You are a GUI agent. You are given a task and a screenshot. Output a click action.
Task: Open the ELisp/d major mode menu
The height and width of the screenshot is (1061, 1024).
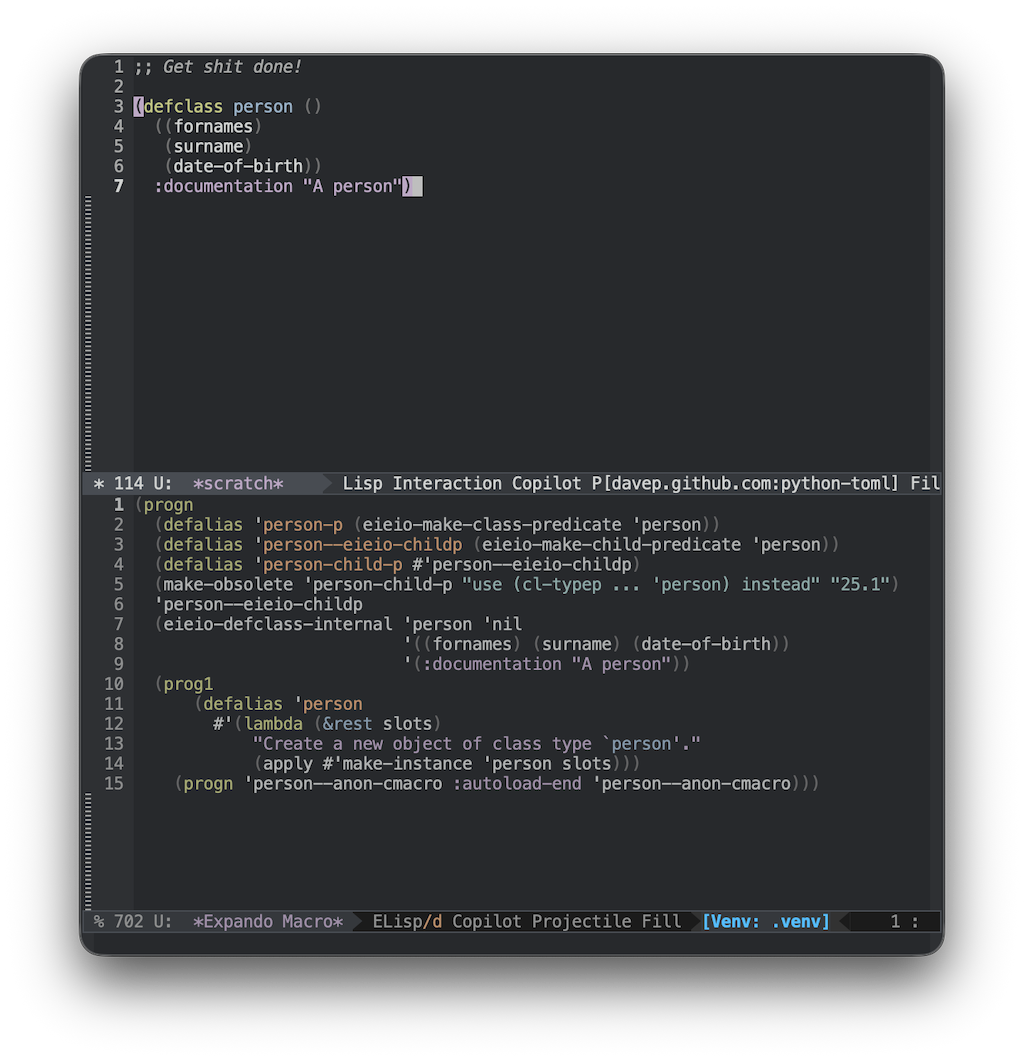coord(407,922)
